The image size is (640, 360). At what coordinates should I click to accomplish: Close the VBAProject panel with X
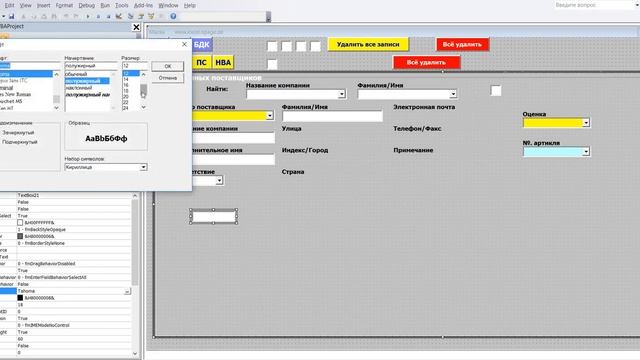[136, 27]
